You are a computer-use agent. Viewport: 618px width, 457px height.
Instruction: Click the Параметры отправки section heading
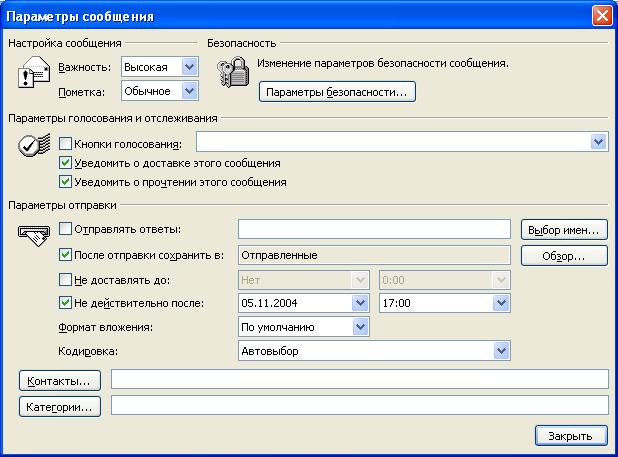62,205
